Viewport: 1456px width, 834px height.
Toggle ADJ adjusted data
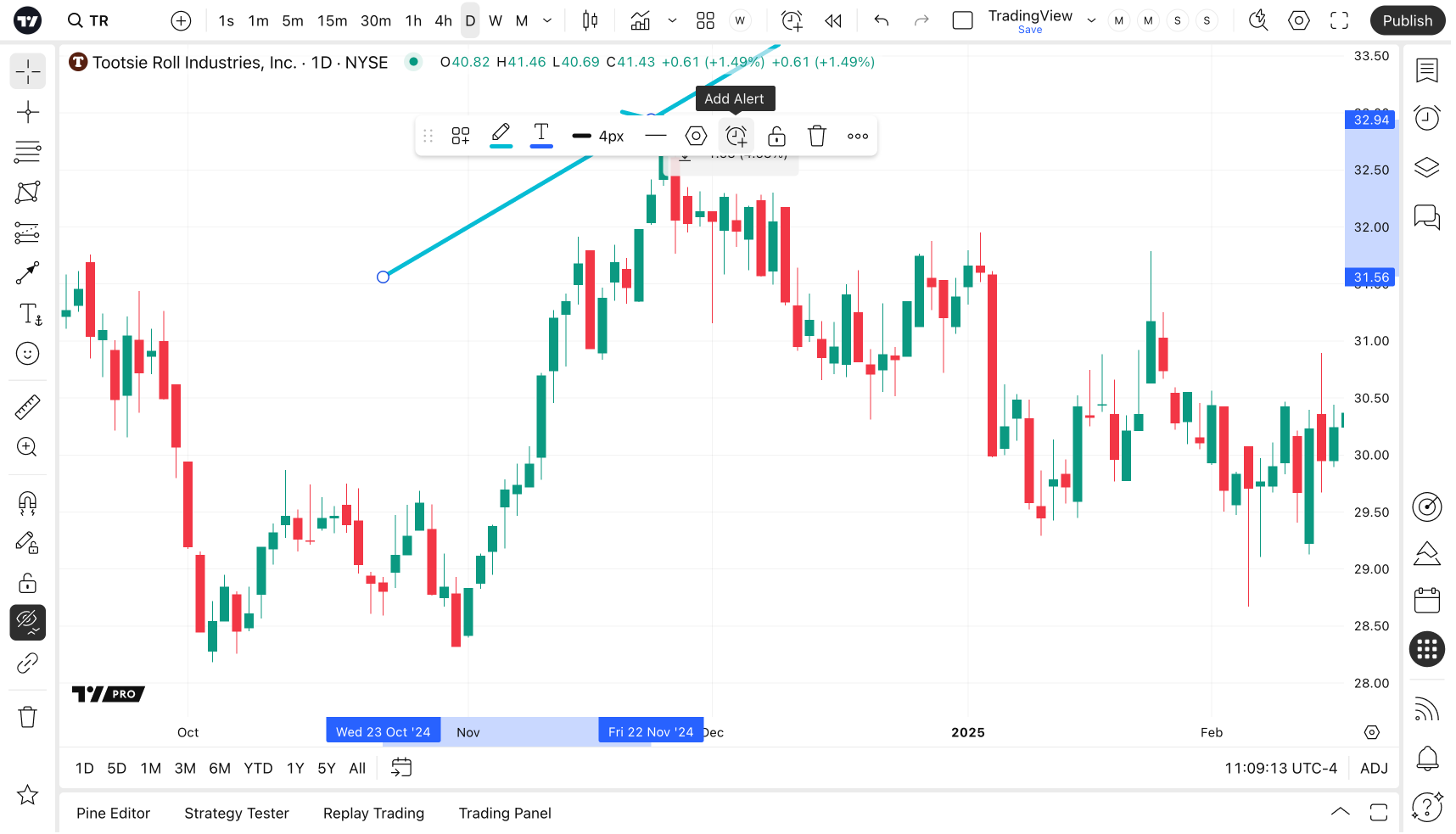(x=1375, y=769)
